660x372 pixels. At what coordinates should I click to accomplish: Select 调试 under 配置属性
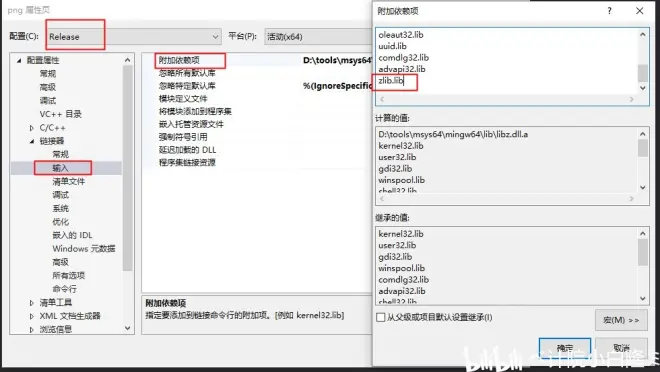48,101
